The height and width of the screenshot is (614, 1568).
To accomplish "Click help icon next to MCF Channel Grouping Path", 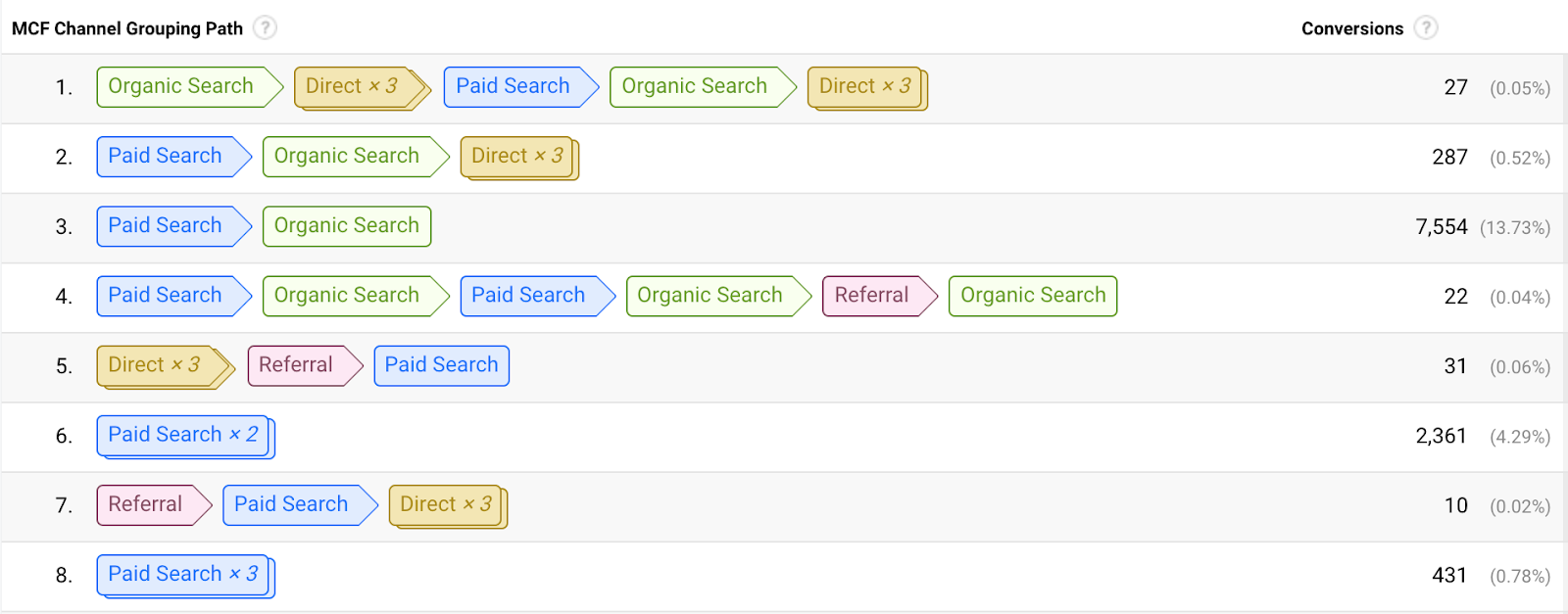I will (265, 27).
